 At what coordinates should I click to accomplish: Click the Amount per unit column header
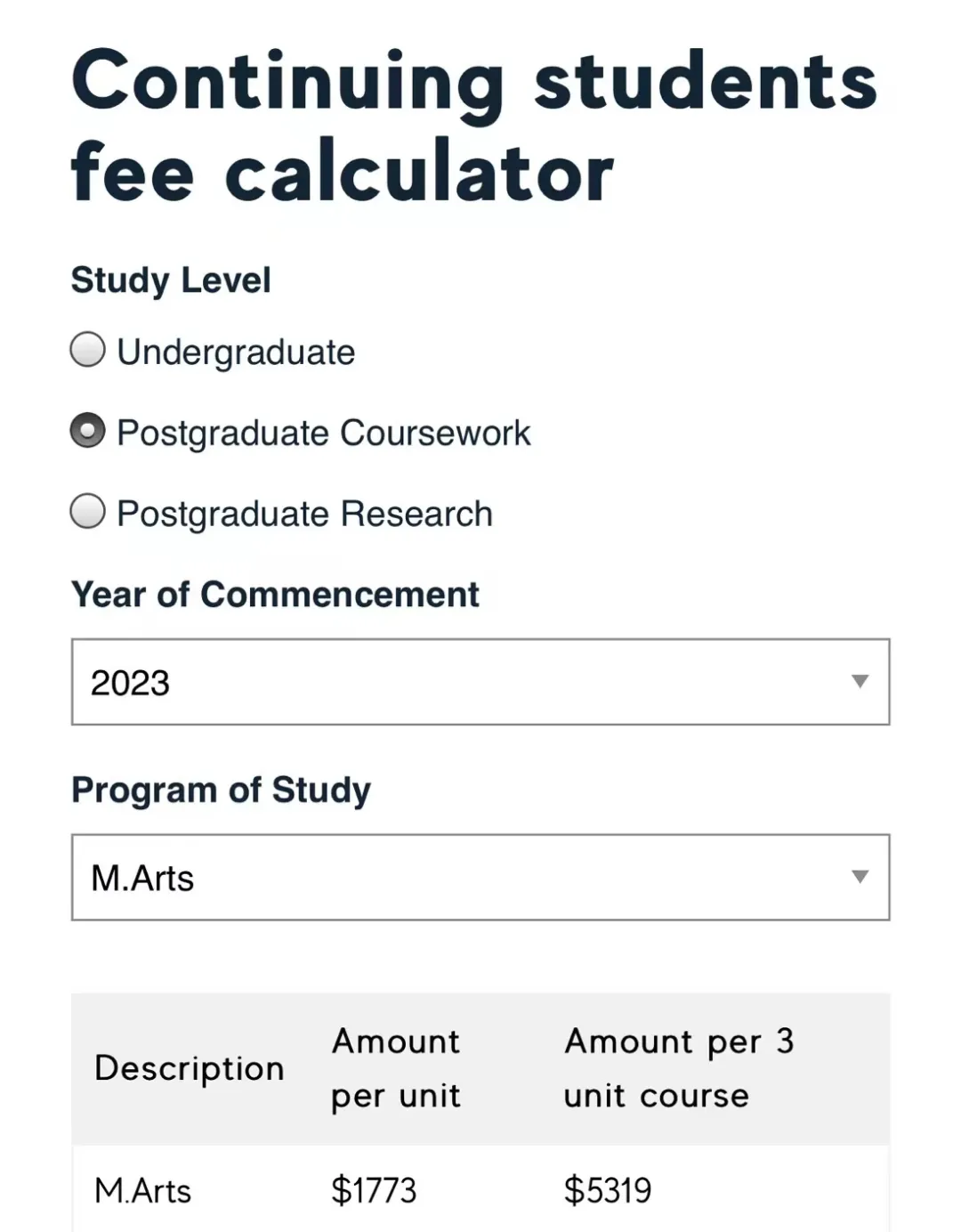point(396,1068)
